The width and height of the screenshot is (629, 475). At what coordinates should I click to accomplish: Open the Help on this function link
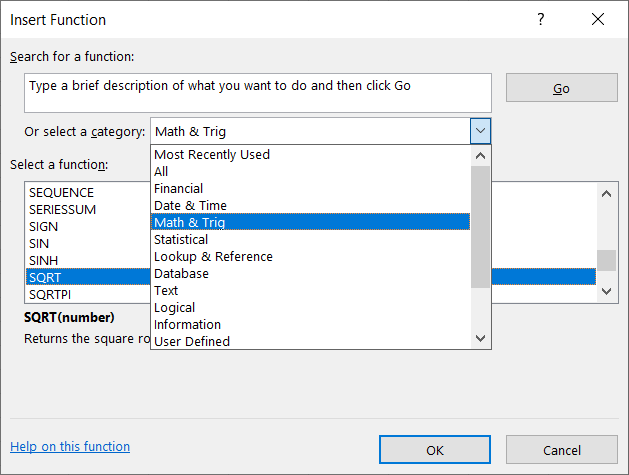click(70, 447)
